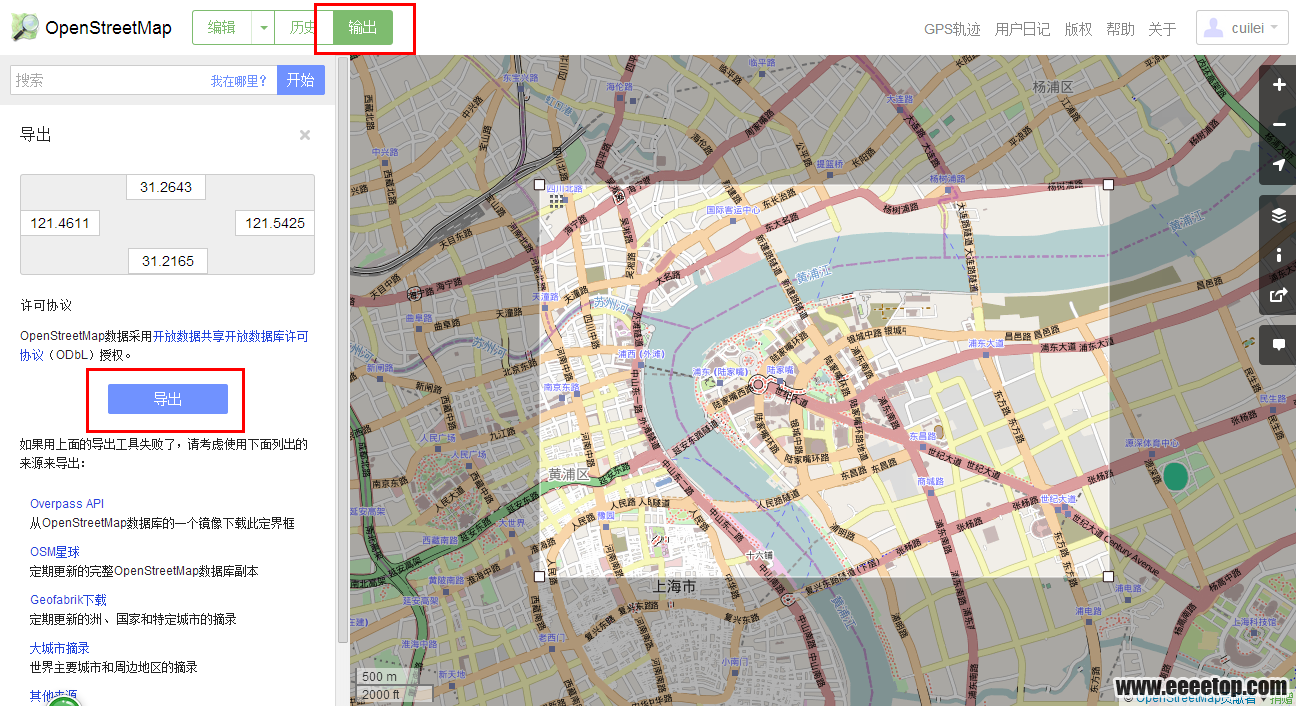Select the east longitude field 121.5425
Screen dimensions: 1296x706
click(x=275, y=223)
